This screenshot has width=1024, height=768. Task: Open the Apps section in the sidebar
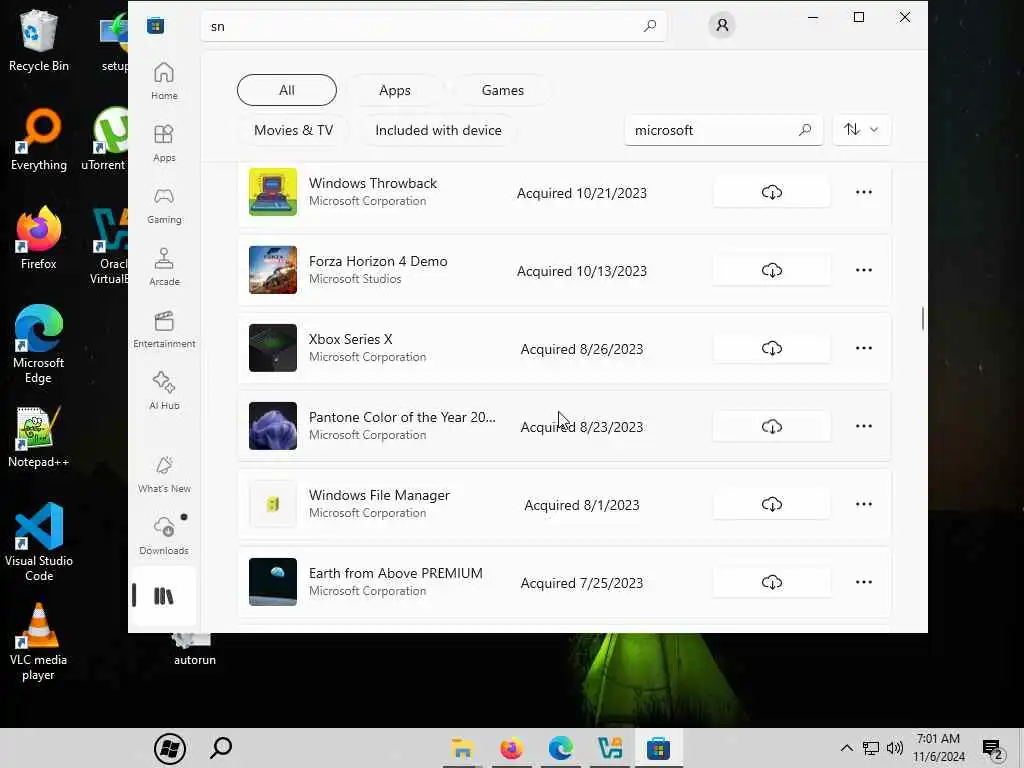click(164, 143)
